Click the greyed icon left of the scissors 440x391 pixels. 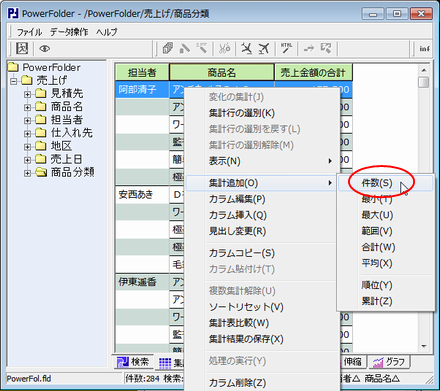tap(202, 49)
